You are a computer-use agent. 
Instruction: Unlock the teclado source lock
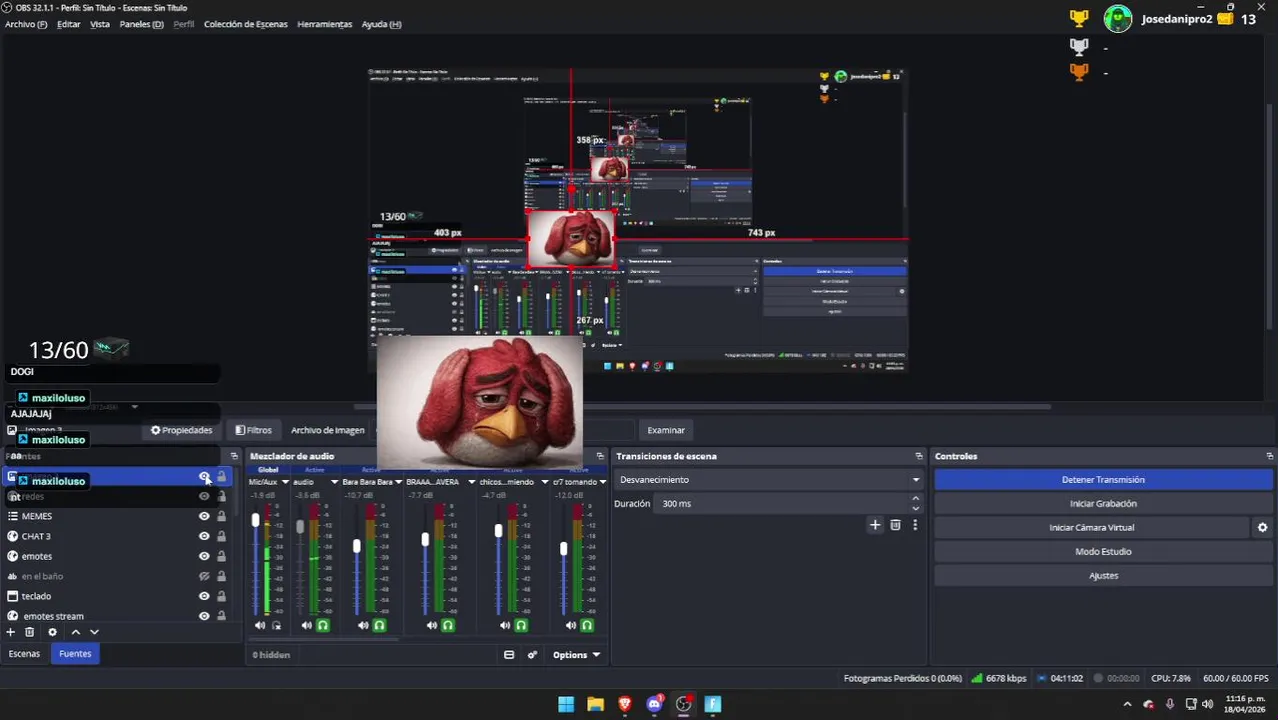(x=221, y=596)
